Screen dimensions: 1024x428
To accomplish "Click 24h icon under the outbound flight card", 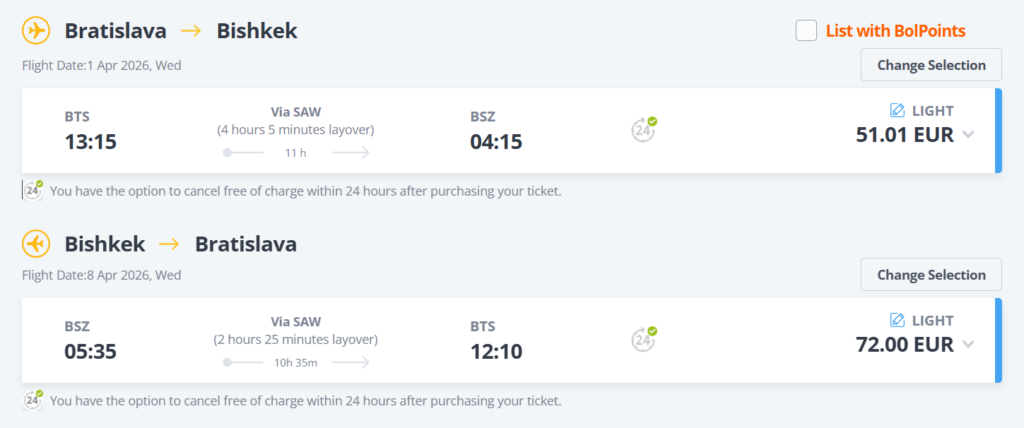I will (33, 190).
